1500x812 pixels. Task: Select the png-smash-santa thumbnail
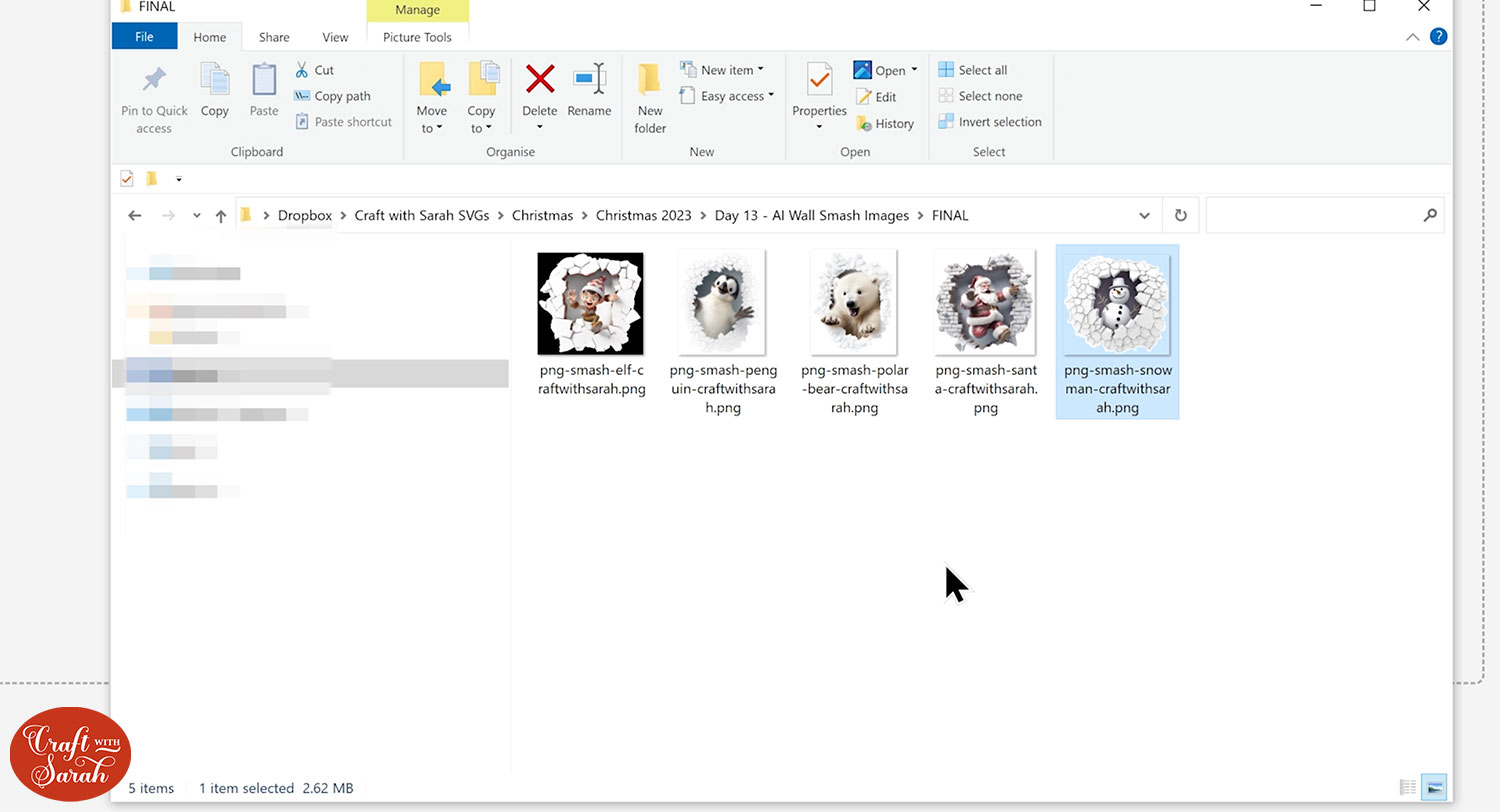[x=986, y=303]
